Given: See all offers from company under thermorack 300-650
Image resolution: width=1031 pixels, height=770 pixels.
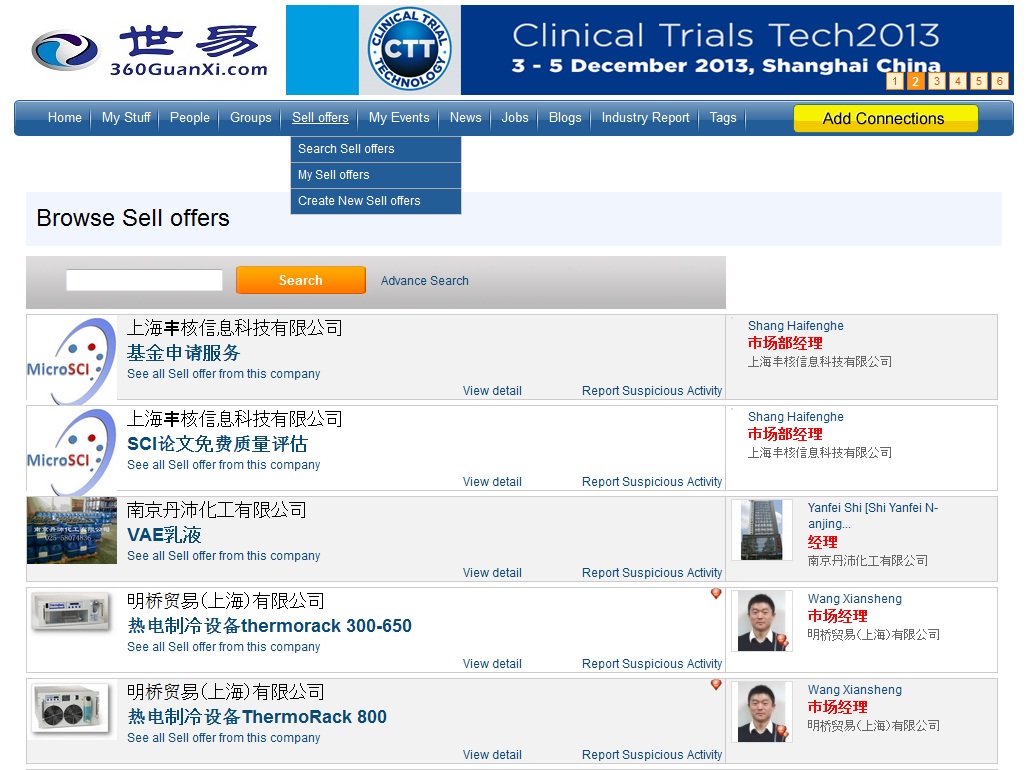Looking at the screenshot, I should [224, 646].
